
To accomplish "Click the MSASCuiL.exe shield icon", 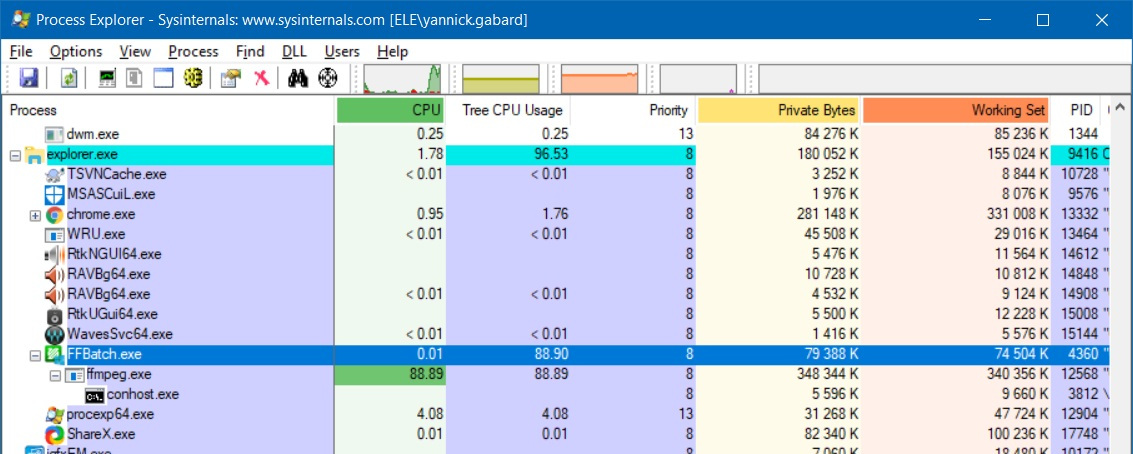I will (54, 194).
